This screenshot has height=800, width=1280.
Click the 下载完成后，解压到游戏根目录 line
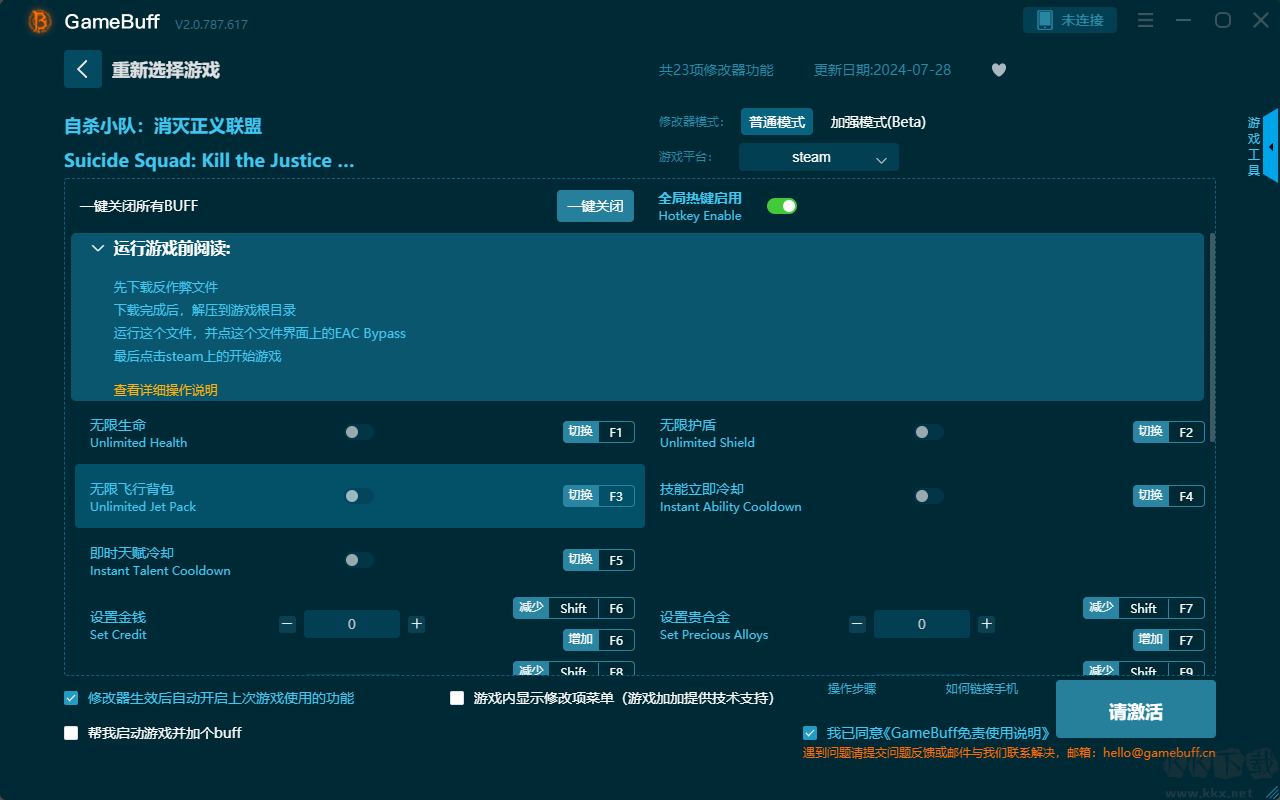[205, 310]
